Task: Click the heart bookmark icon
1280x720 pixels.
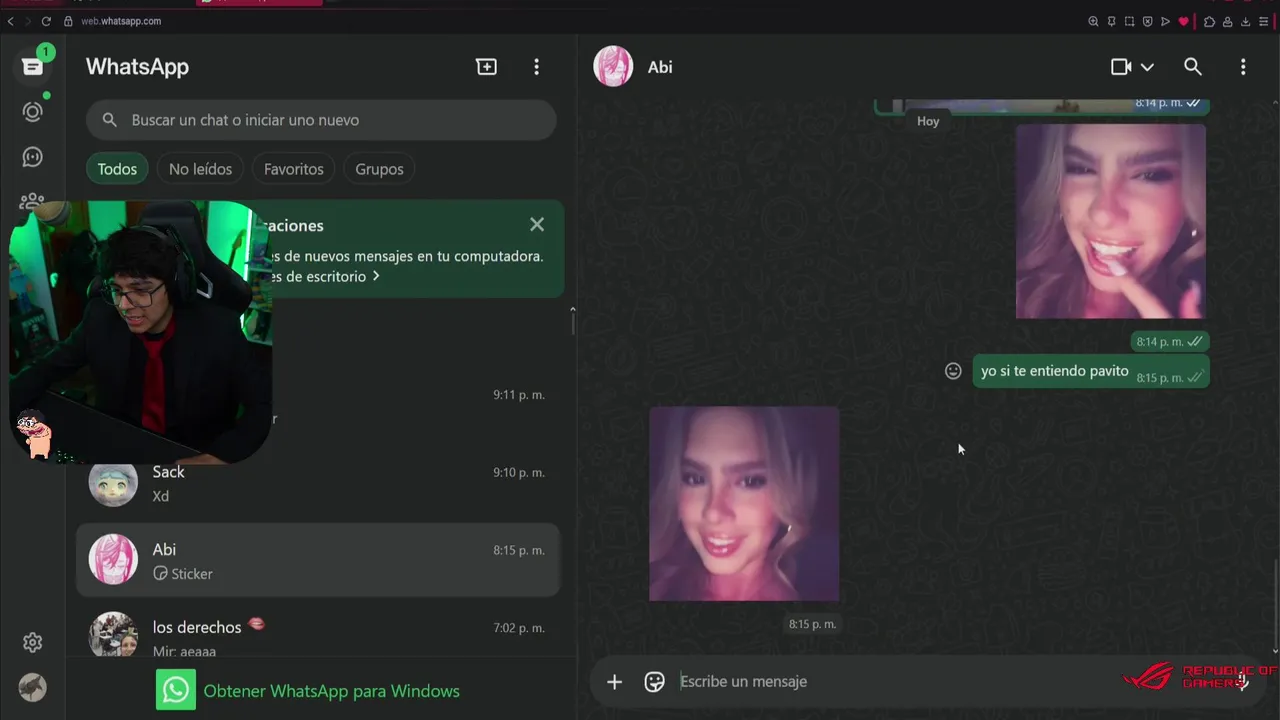Action: pos(1183,21)
